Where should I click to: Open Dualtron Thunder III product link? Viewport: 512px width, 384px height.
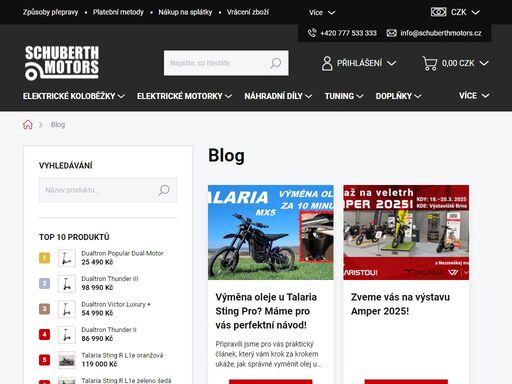110,279
